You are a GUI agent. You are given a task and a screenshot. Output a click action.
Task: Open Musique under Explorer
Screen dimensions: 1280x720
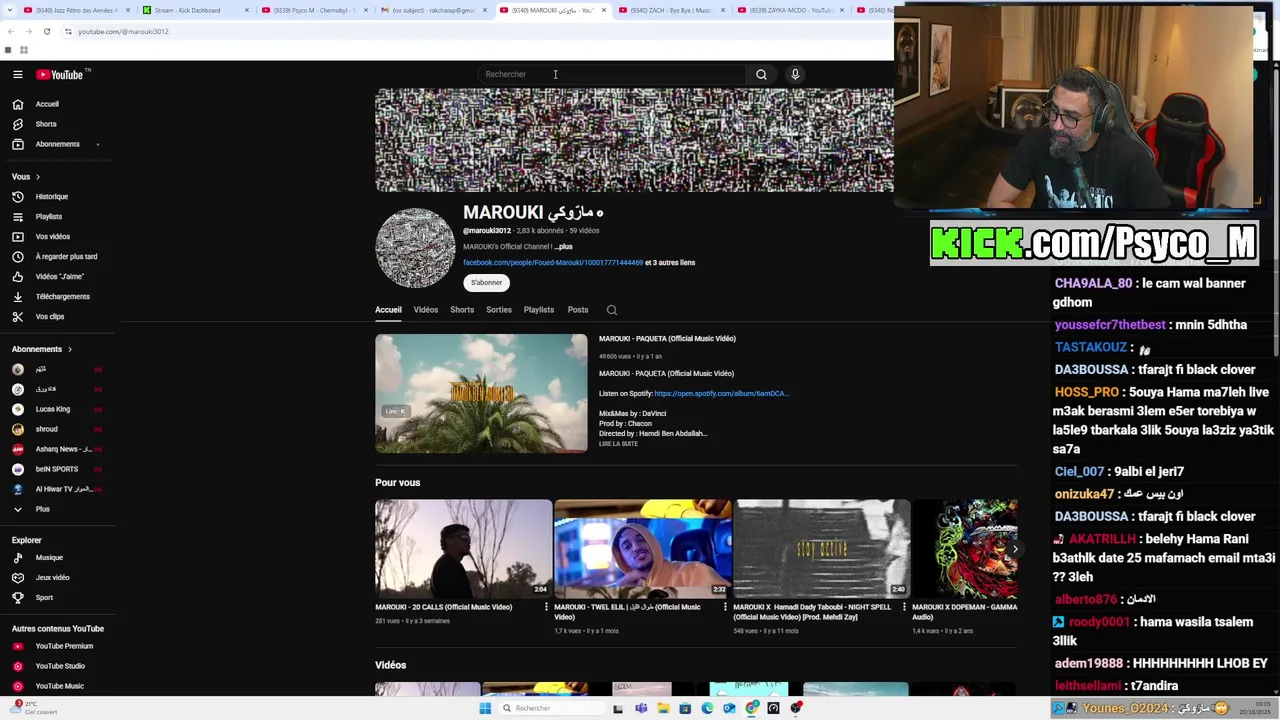(x=49, y=558)
